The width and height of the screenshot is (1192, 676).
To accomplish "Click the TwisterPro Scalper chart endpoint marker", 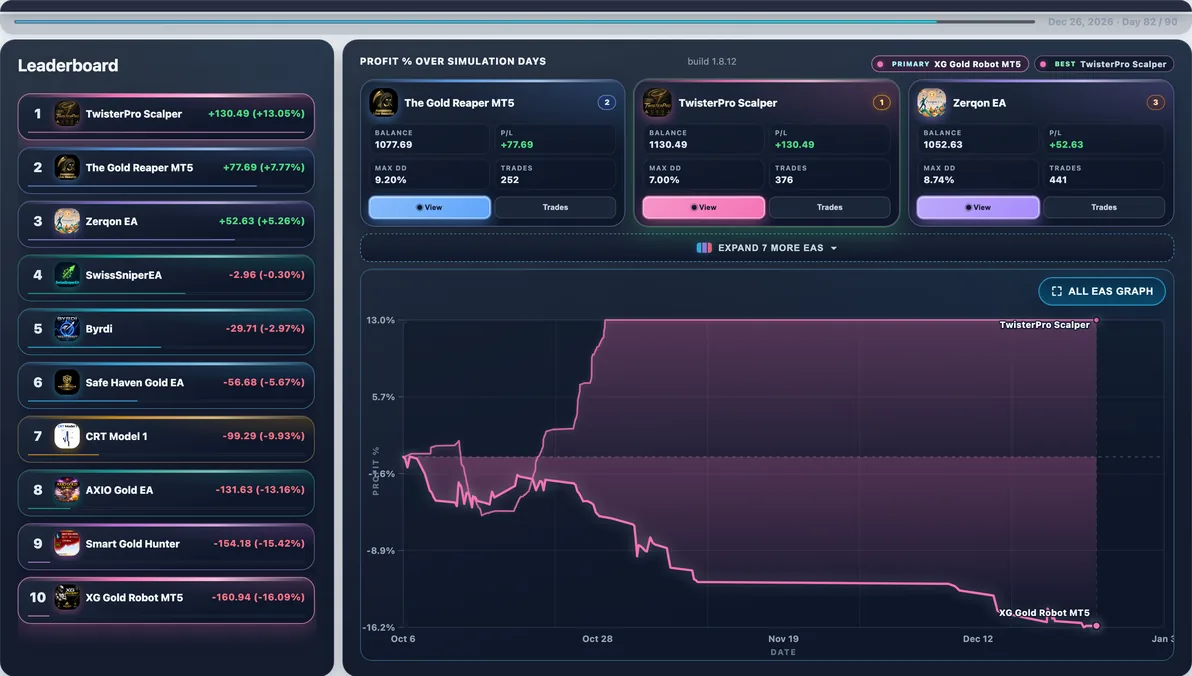I will click(x=1096, y=320).
